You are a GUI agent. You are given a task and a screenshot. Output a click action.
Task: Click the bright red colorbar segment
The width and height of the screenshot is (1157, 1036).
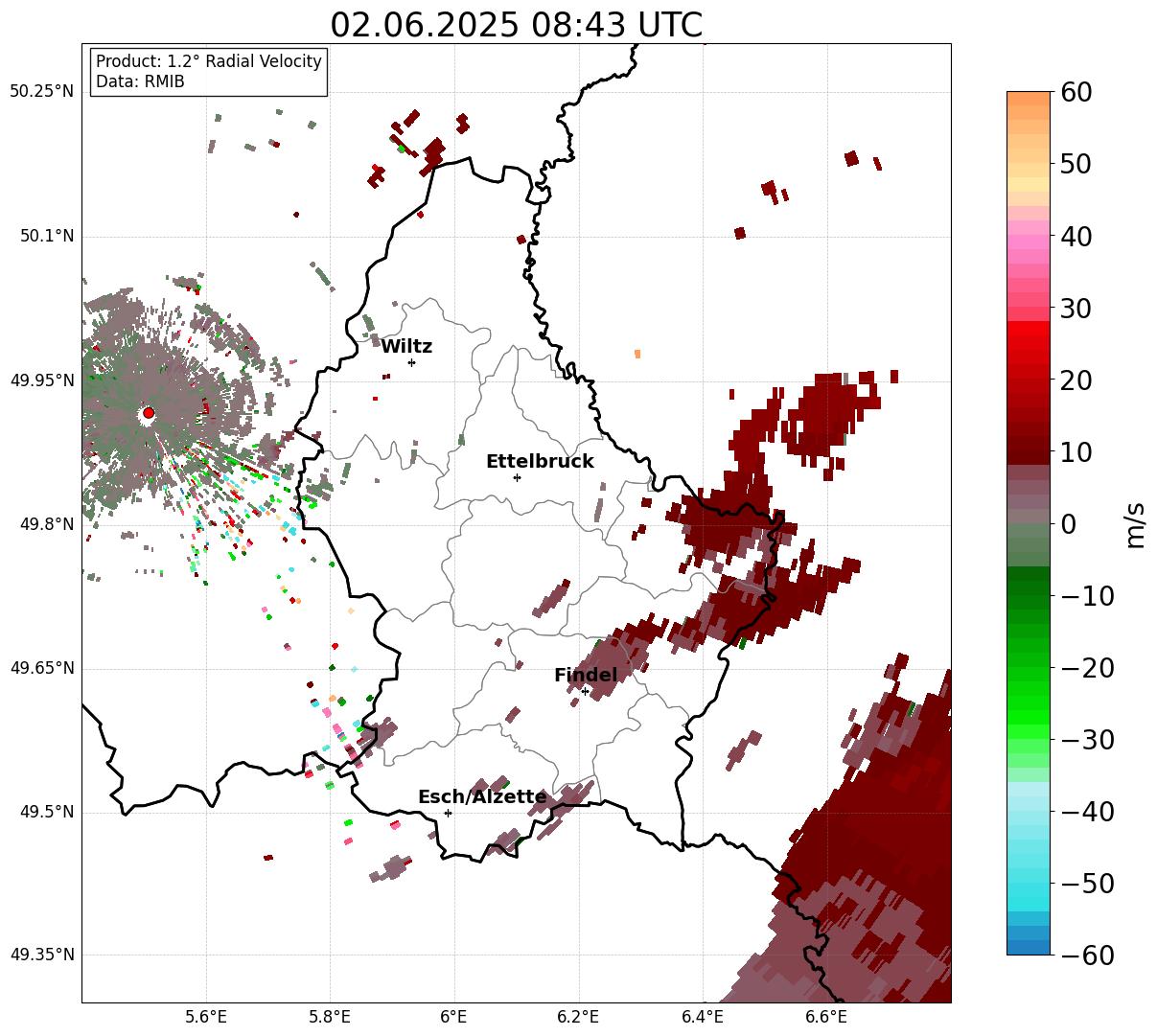(x=1029, y=329)
